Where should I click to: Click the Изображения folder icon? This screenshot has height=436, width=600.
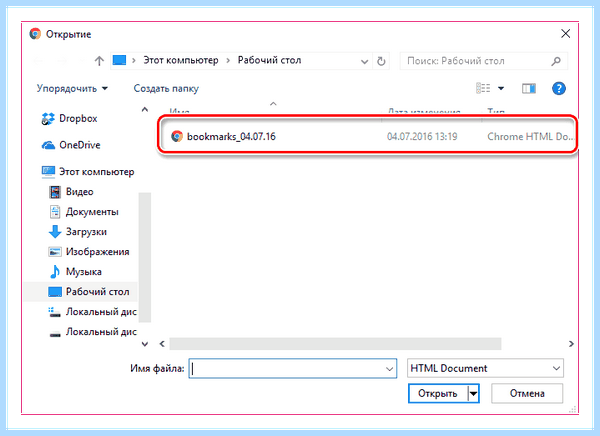55,251
